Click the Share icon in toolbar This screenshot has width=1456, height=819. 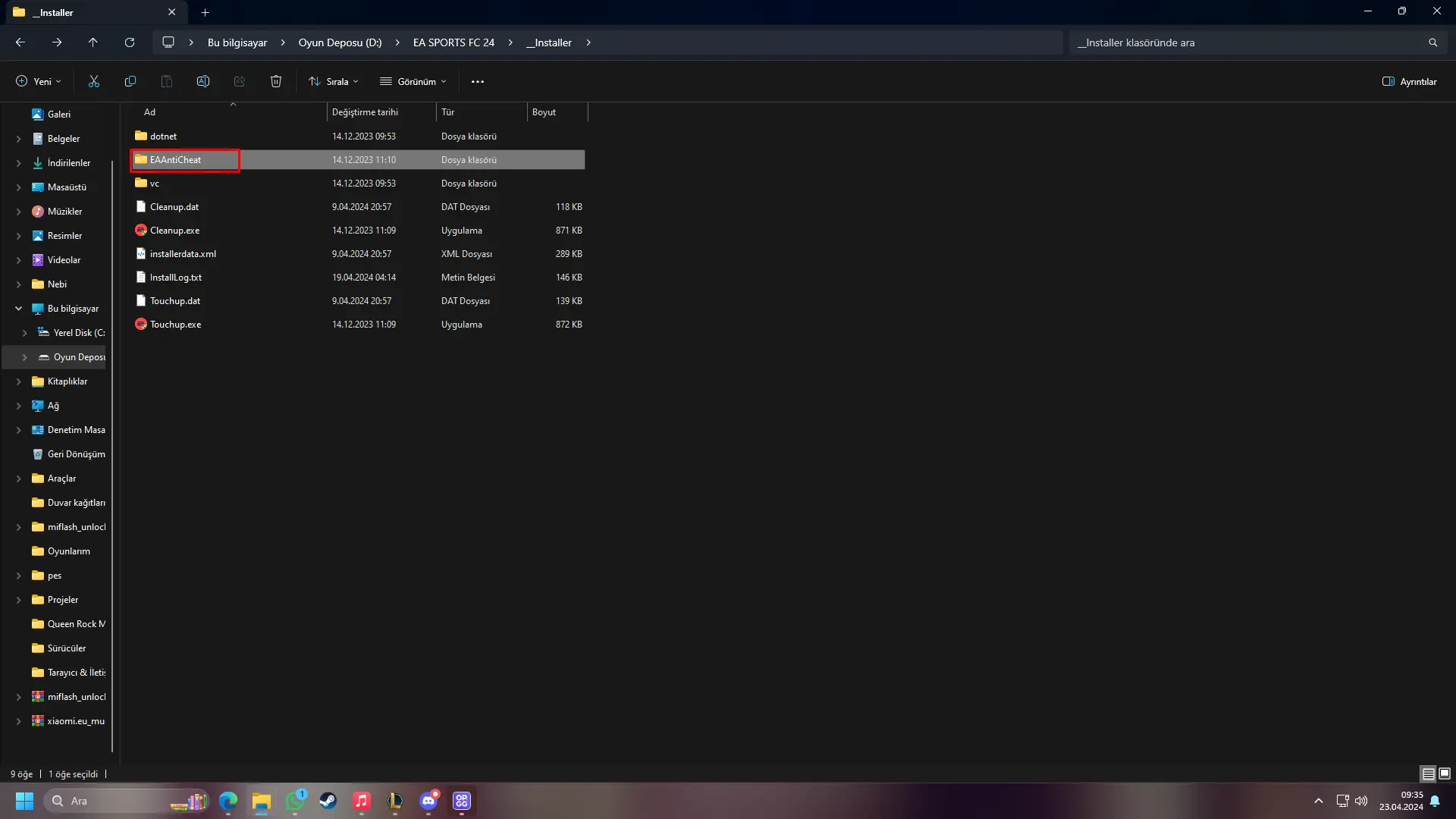[x=240, y=81]
